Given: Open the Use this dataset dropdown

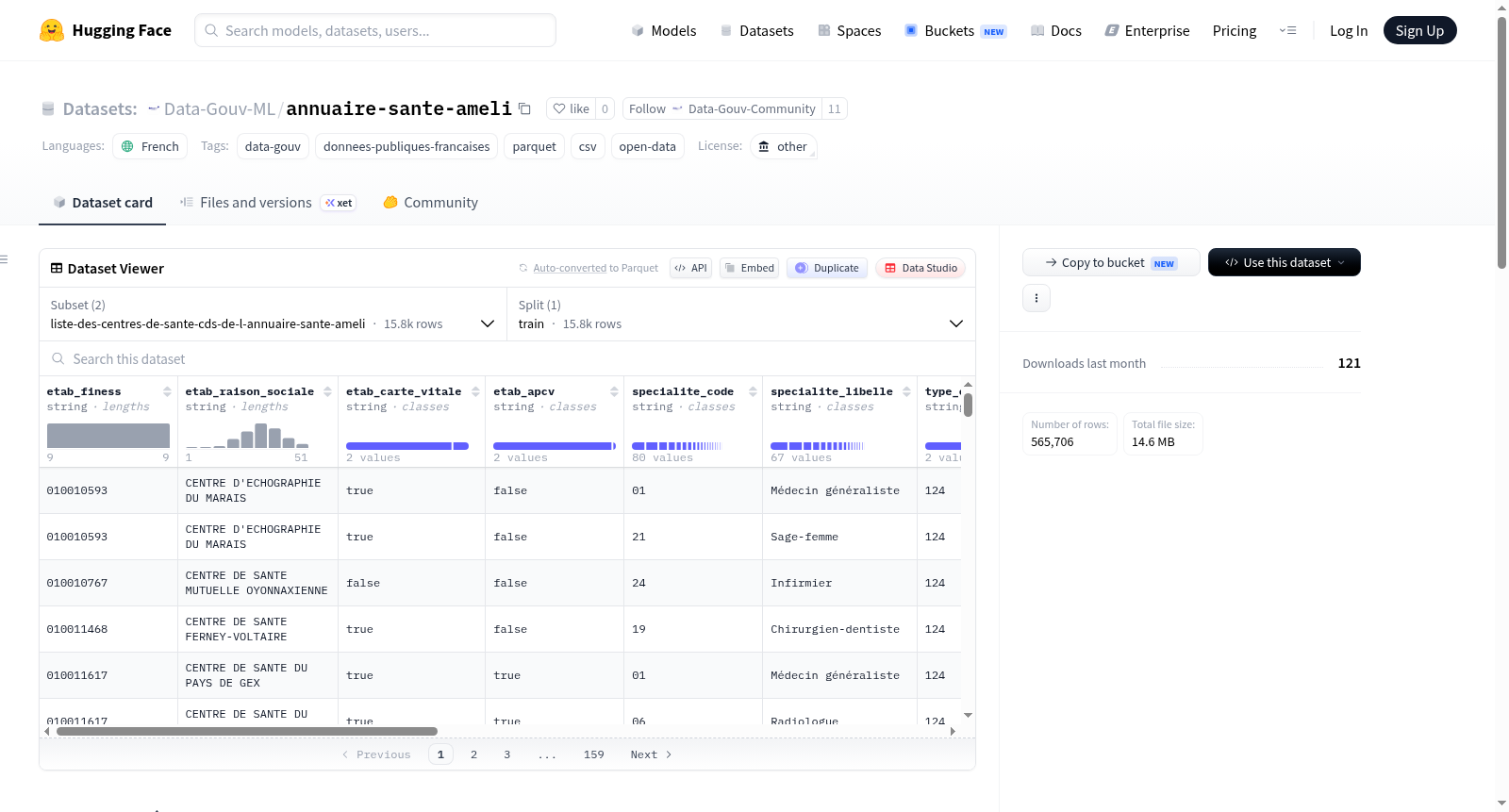Looking at the screenshot, I should [1284, 262].
